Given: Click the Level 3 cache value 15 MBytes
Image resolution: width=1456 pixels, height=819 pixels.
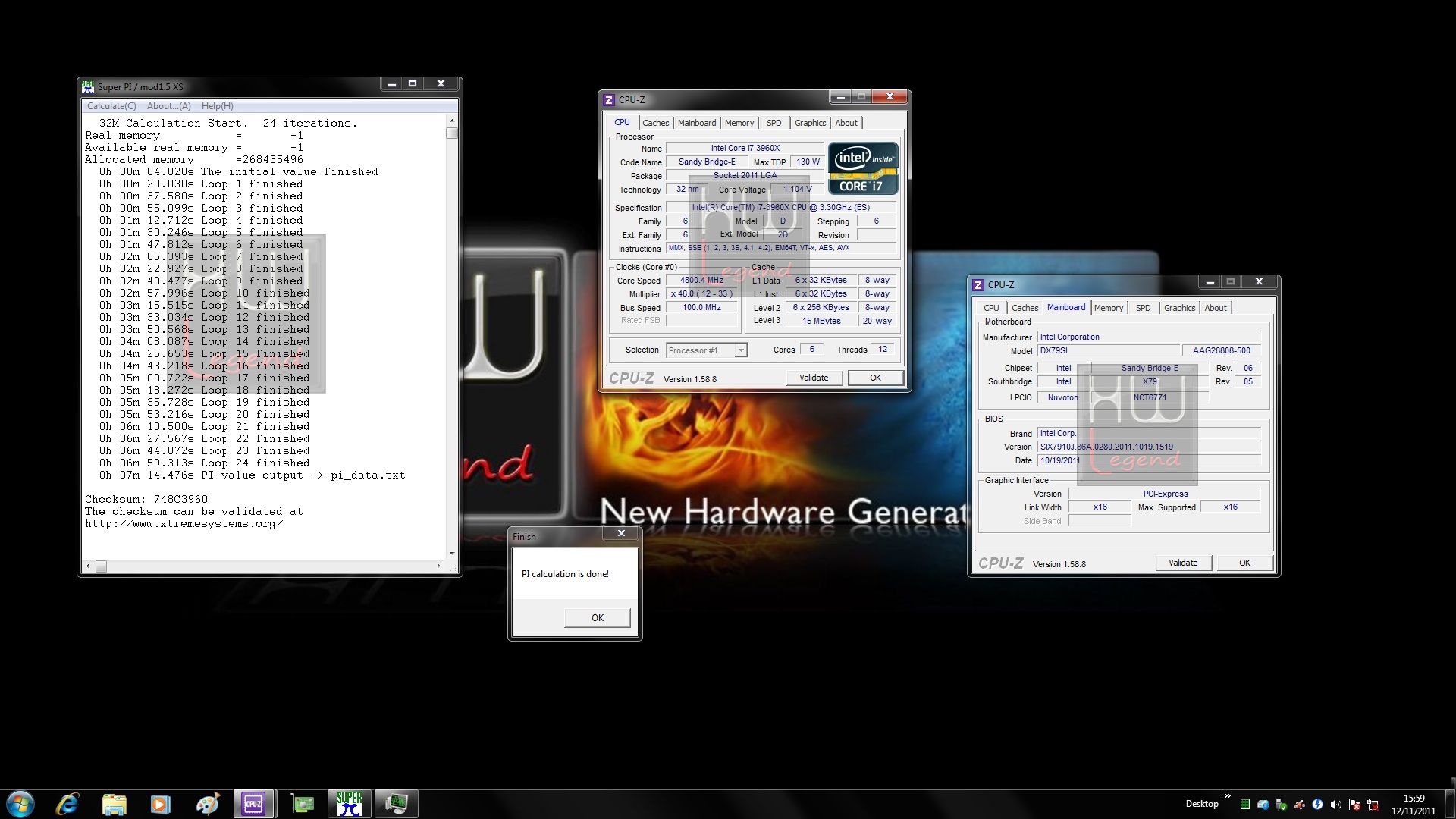Looking at the screenshot, I should 821,322.
